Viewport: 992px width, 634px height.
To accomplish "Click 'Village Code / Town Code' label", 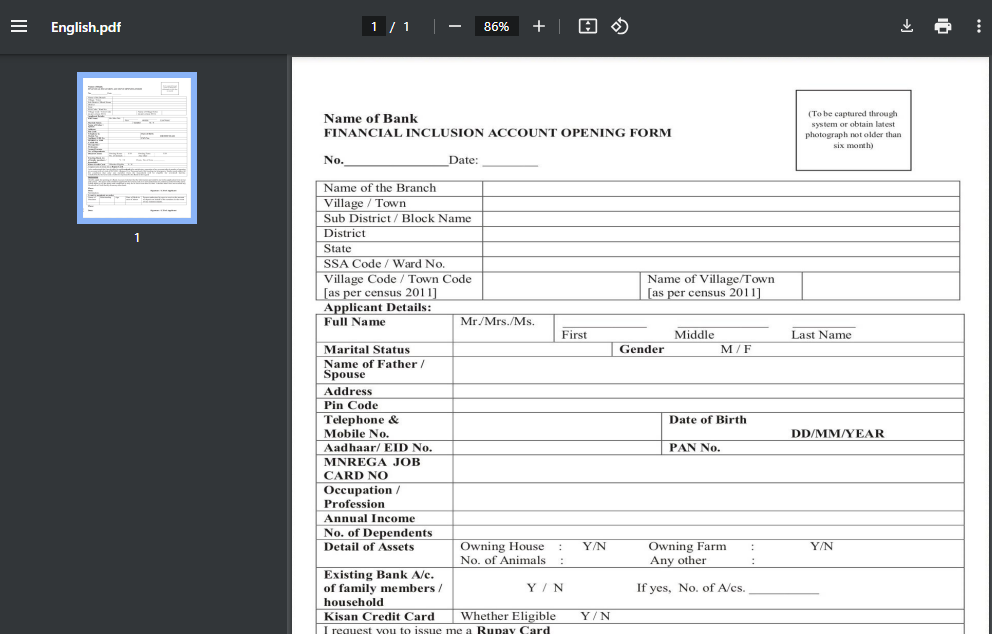I will pos(397,279).
